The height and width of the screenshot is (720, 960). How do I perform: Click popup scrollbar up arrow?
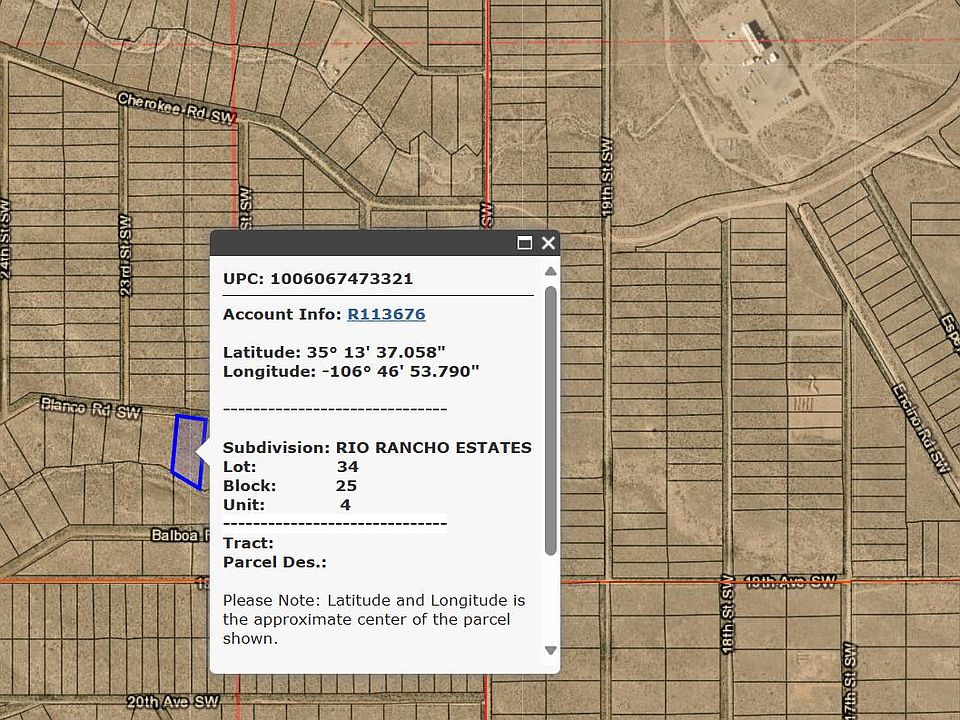click(550, 272)
